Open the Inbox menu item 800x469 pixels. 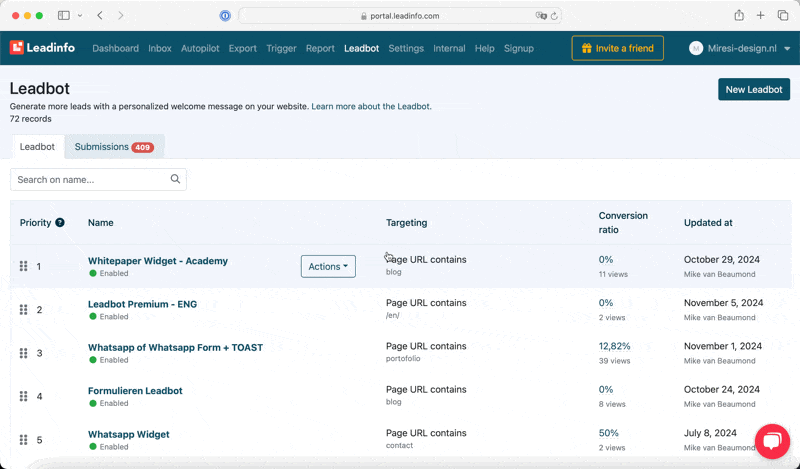(x=160, y=48)
